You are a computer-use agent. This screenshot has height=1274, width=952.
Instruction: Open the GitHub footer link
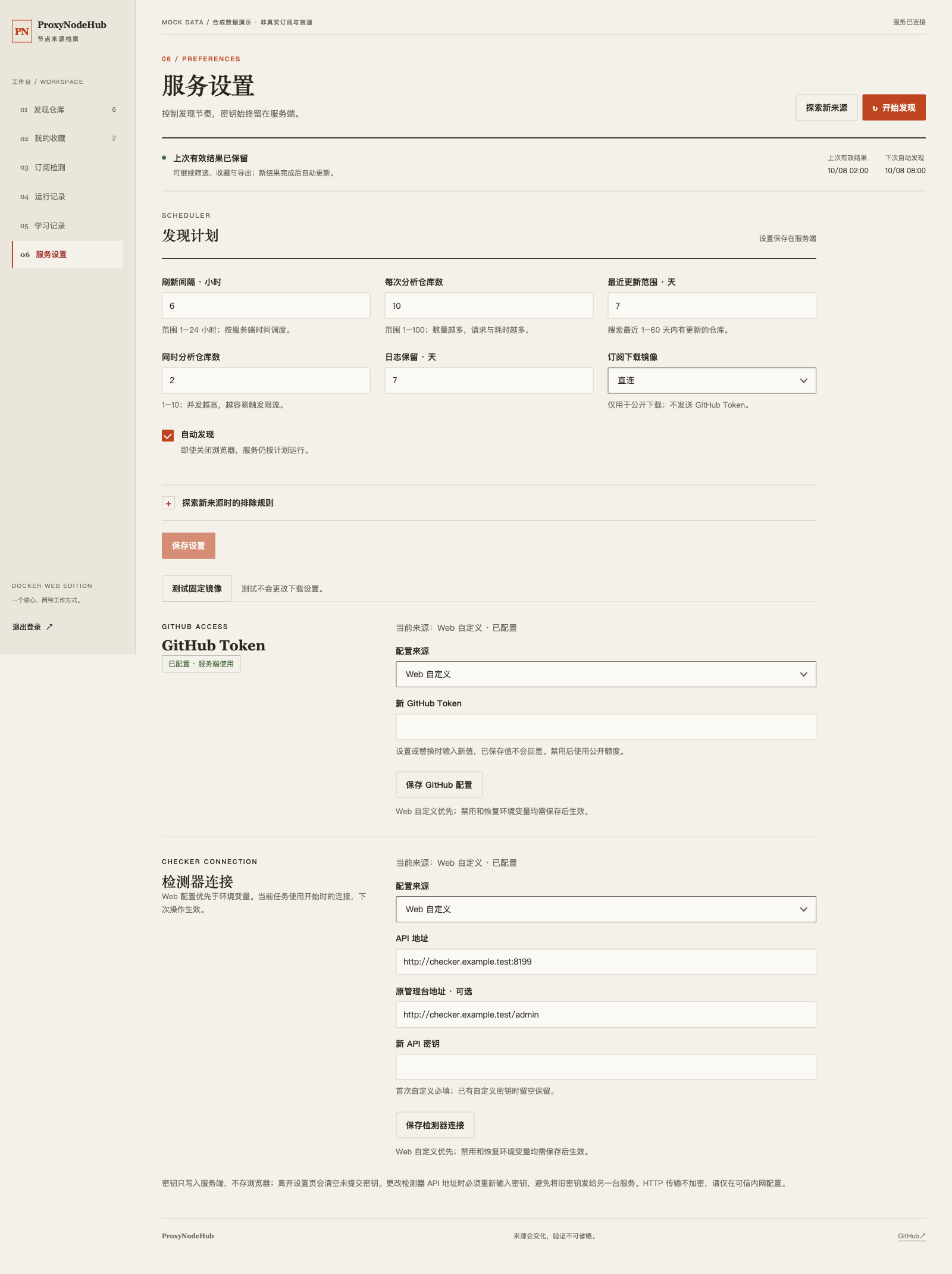click(912, 1236)
